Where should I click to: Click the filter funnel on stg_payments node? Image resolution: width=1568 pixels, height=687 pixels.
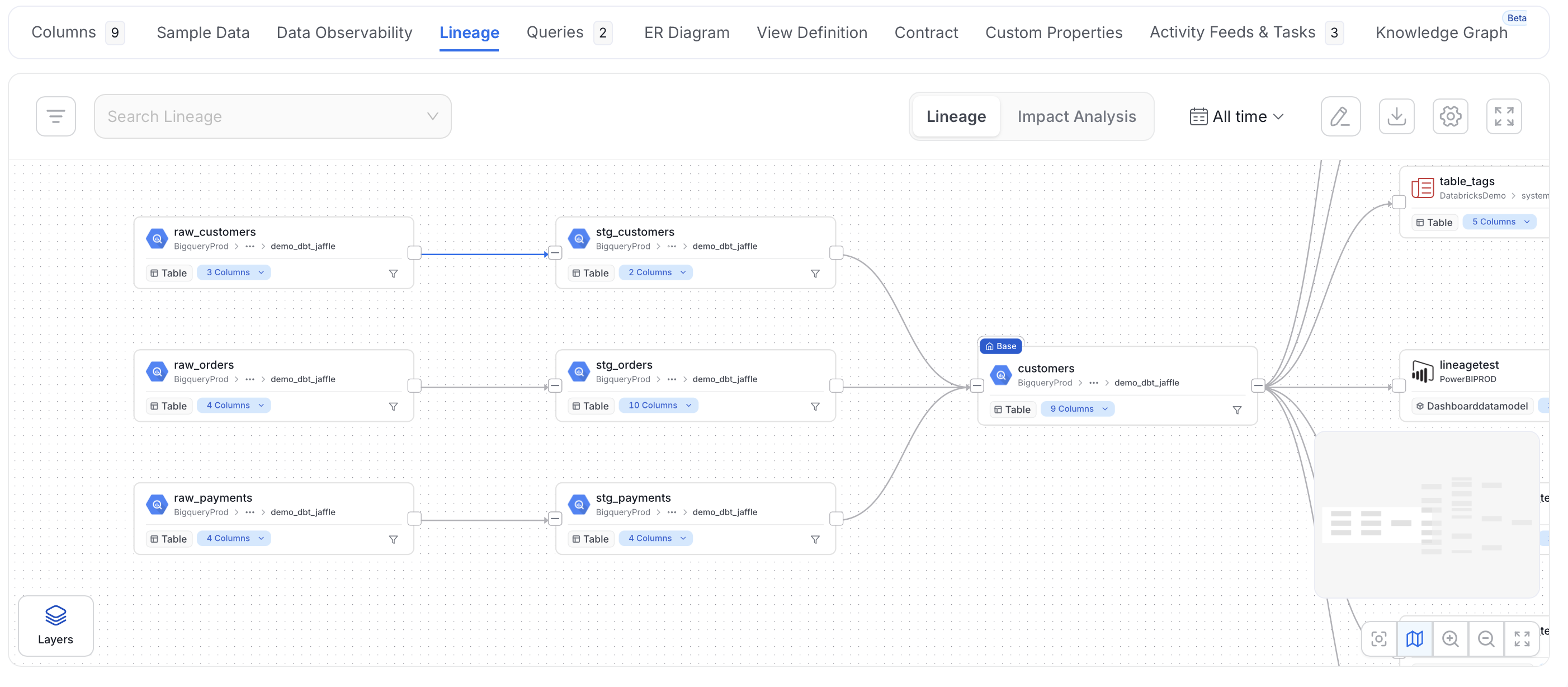click(815, 539)
